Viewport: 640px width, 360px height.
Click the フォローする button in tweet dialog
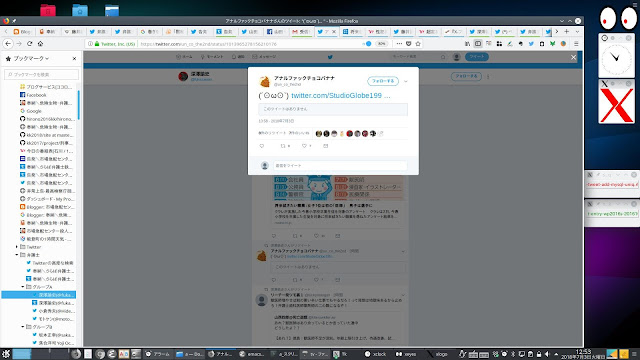click(x=383, y=81)
